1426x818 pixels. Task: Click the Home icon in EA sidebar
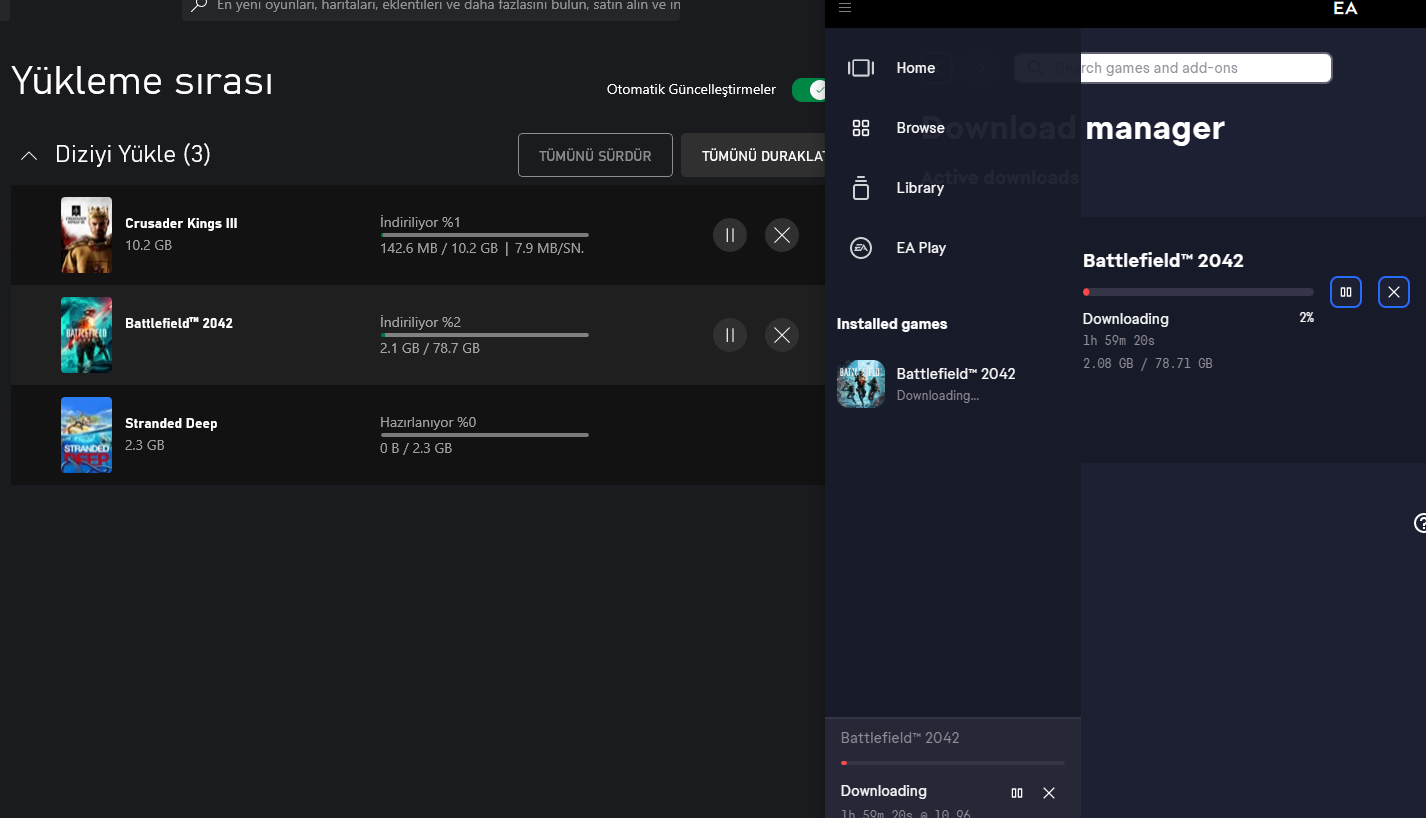tap(861, 68)
